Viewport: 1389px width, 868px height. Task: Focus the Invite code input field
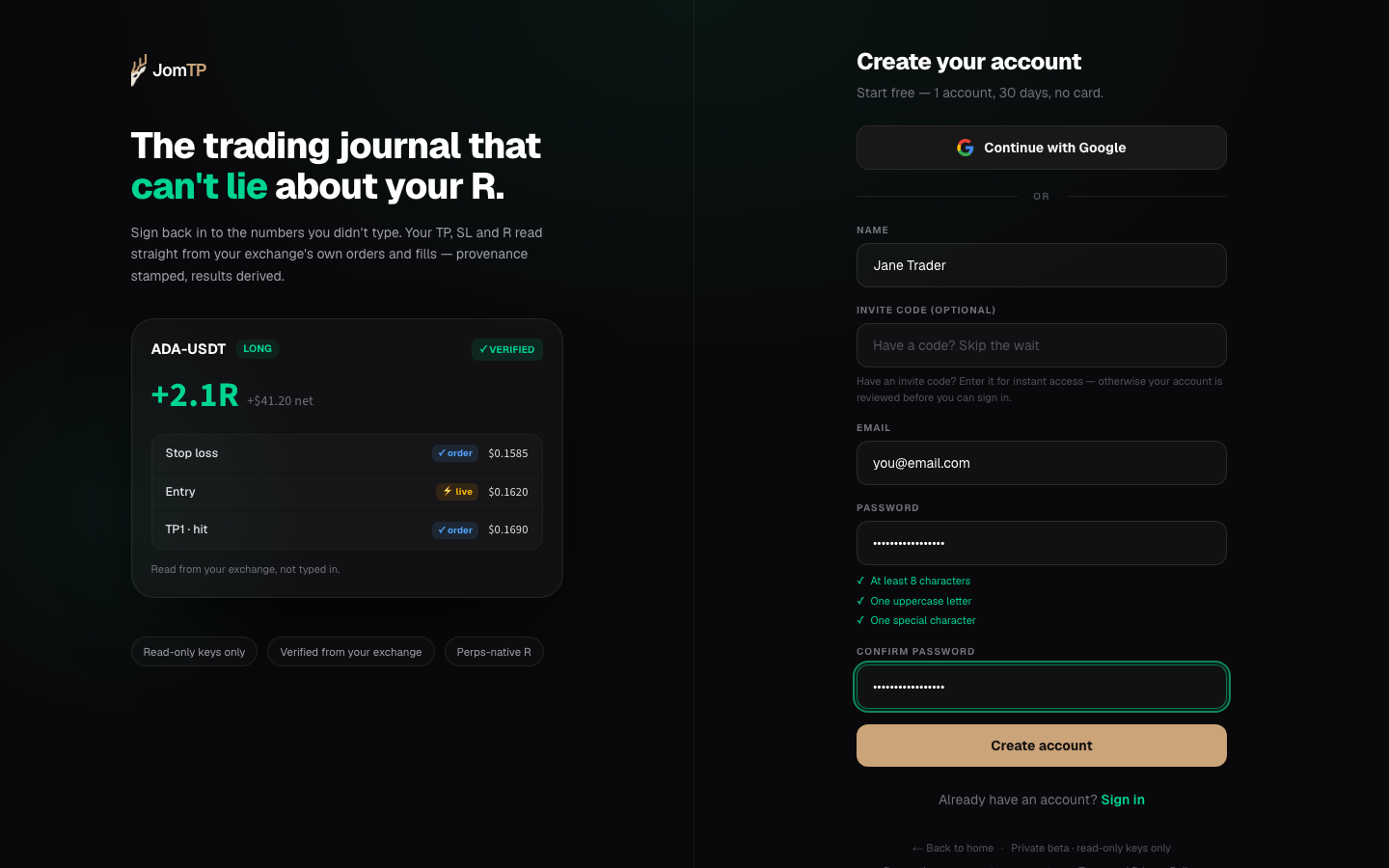click(x=1042, y=345)
